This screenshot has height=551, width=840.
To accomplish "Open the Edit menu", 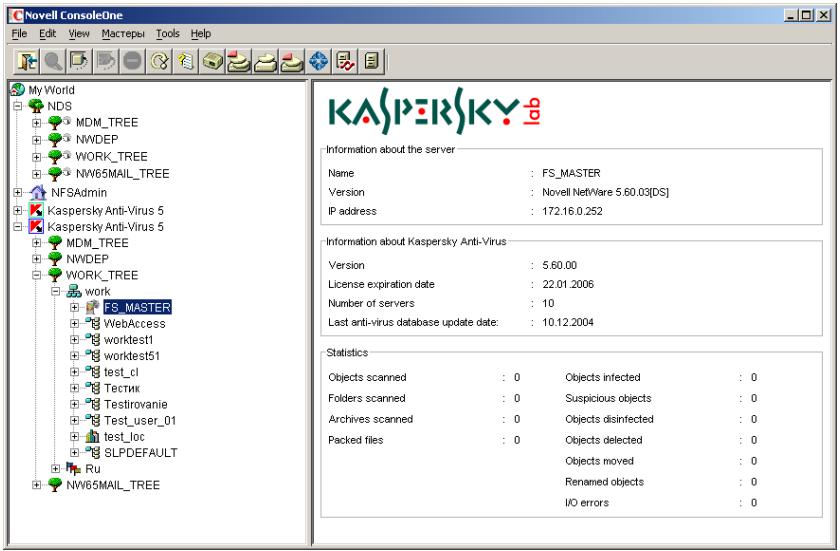I will (x=47, y=33).
